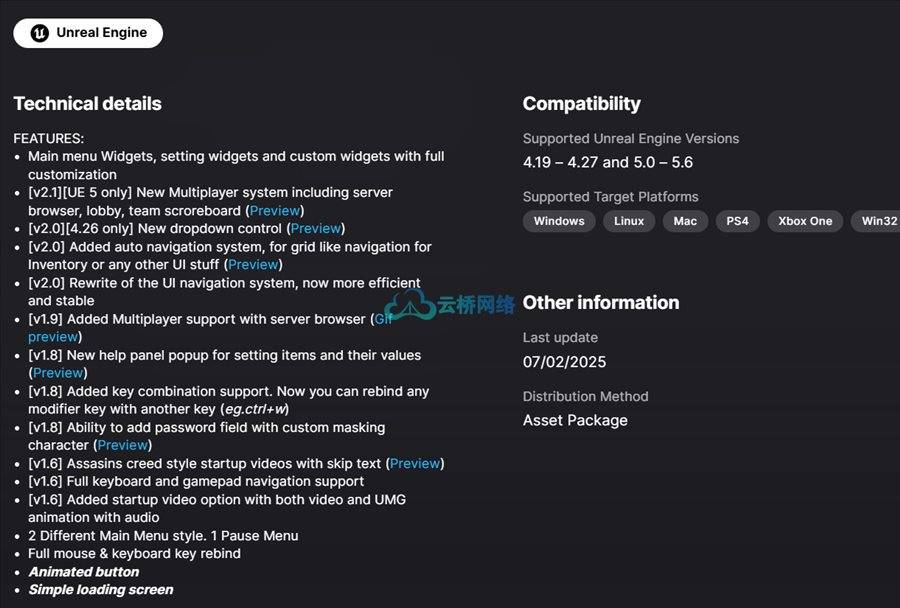Click the Compatibility heading

(581, 103)
